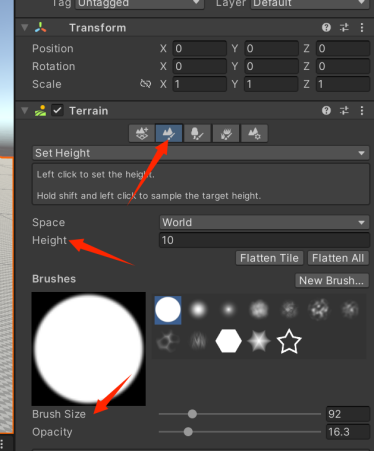Toggle constrained proportions for Scale
374x452 pixels.
point(146,84)
